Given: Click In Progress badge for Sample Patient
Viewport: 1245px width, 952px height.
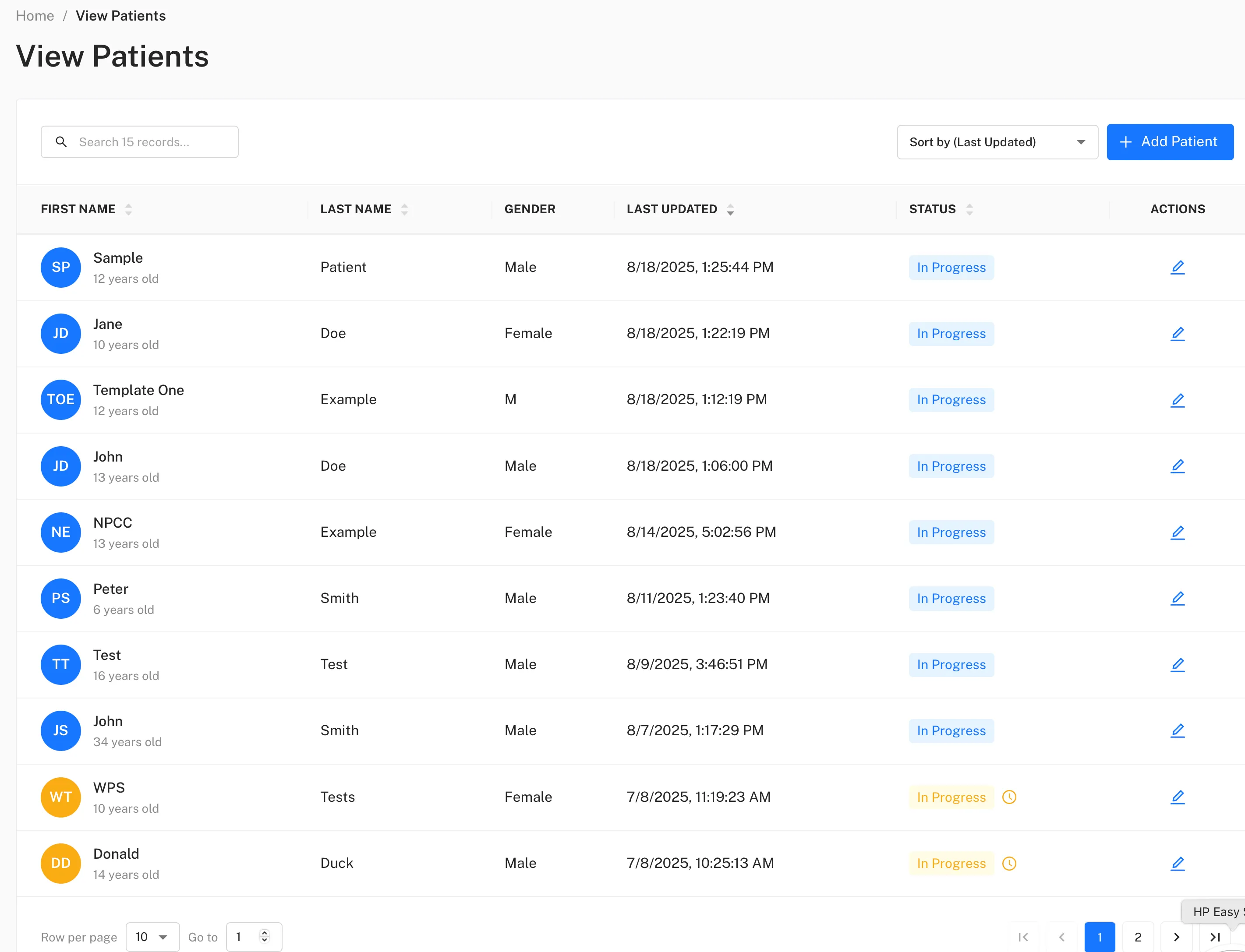Looking at the screenshot, I should [951, 268].
